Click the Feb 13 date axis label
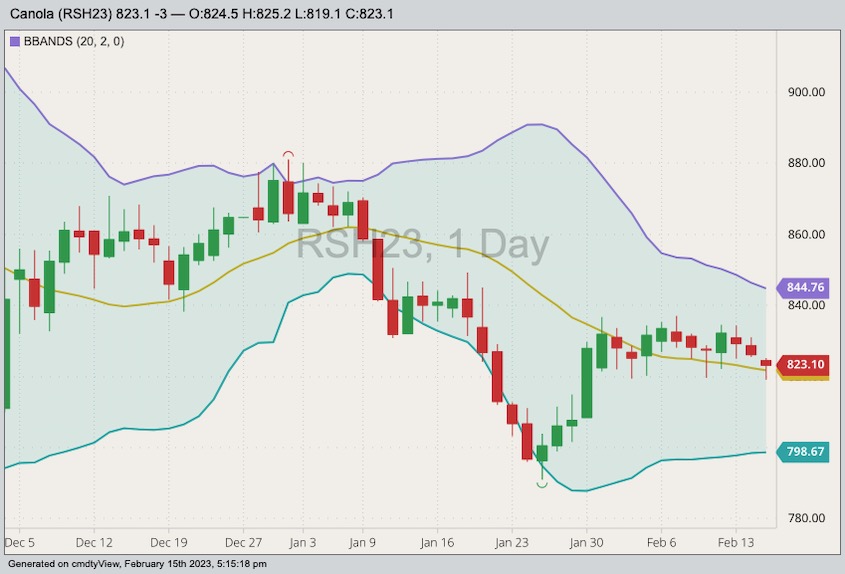 point(736,542)
